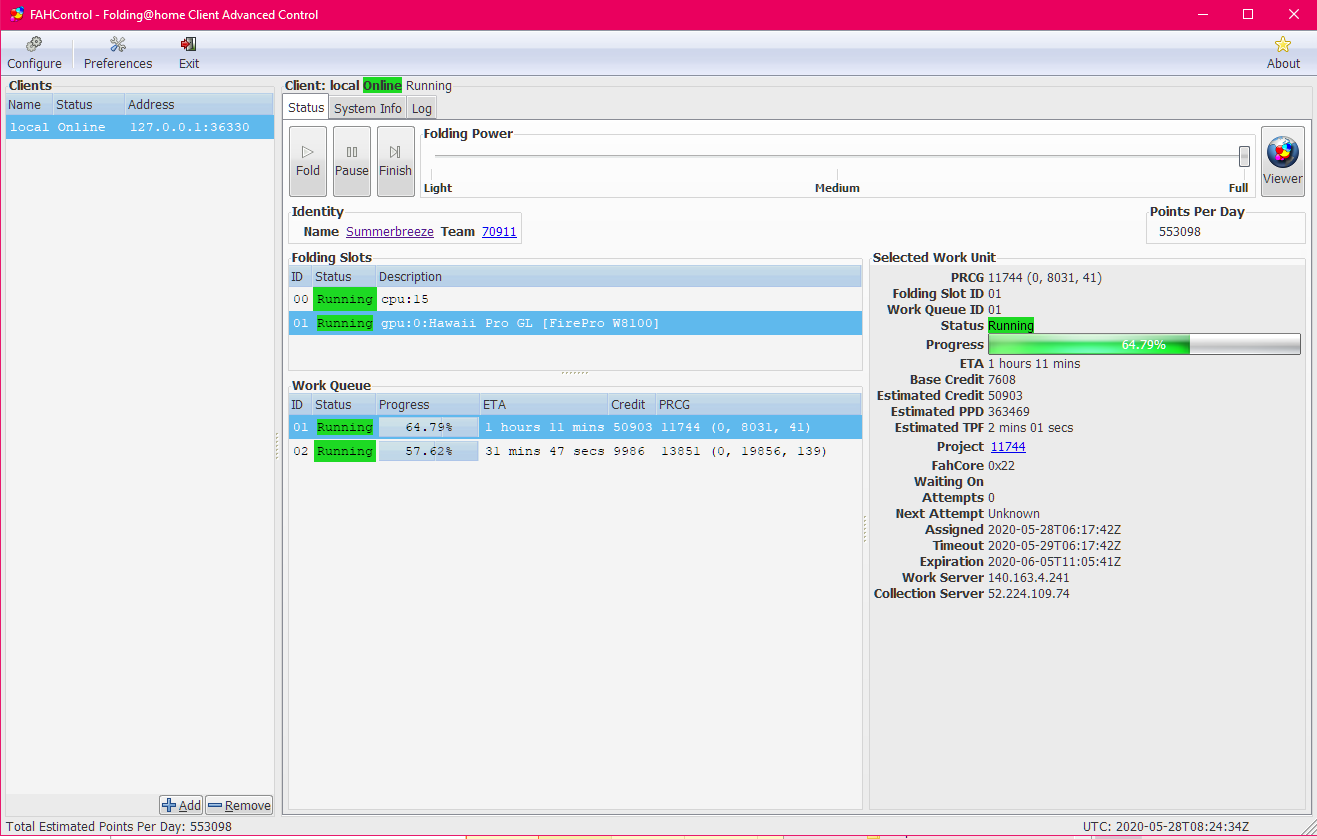Click Total Estimated Points Per Day status text
Image resolution: width=1317 pixels, height=839 pixels.
119,827
